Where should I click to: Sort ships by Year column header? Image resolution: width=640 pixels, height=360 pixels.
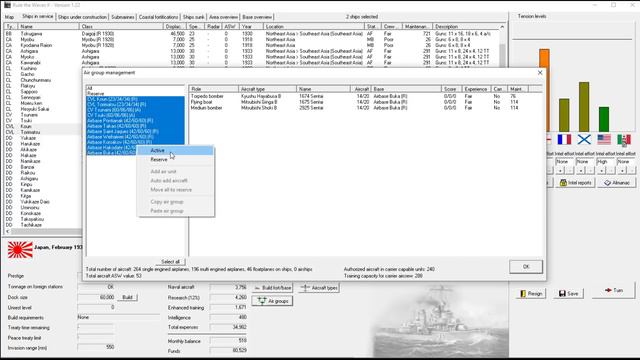pos(251,27)
